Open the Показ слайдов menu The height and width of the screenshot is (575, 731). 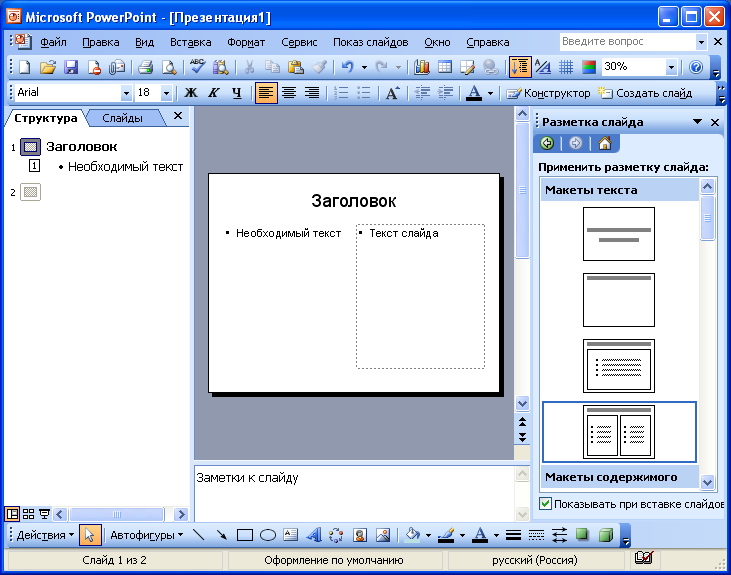(x=371, y=42)
